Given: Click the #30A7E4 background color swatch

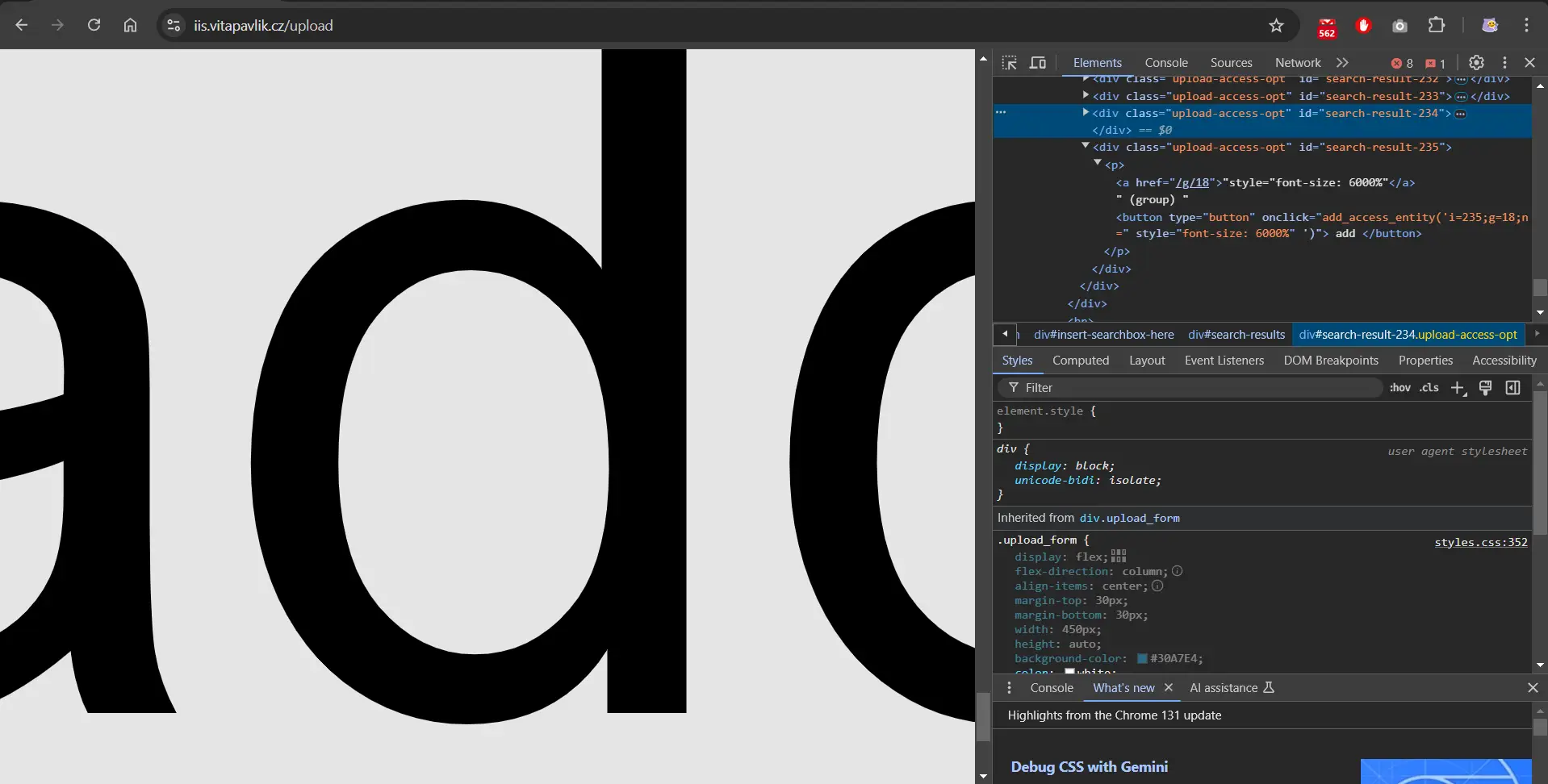Looking at the screenshot, I should point(1142,659).
